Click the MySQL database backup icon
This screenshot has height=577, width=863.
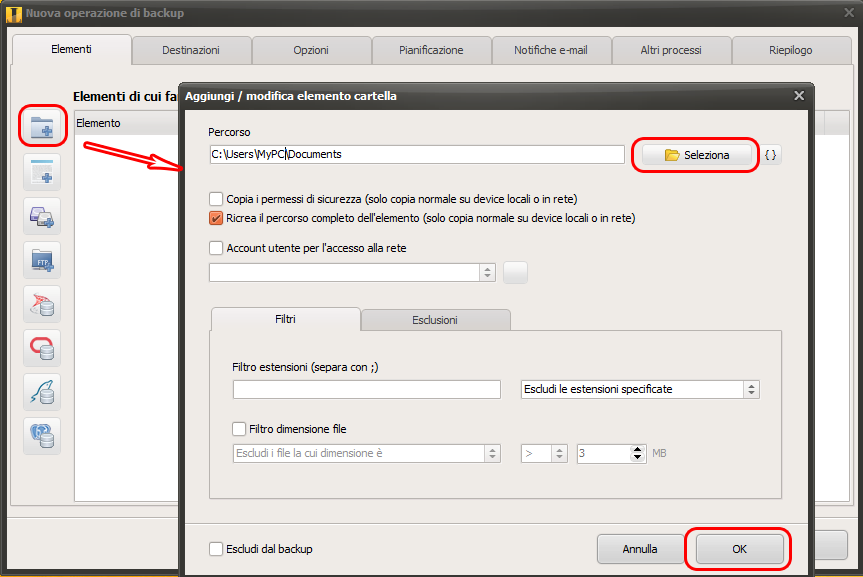pyautogui.click(x=42, y=392)
